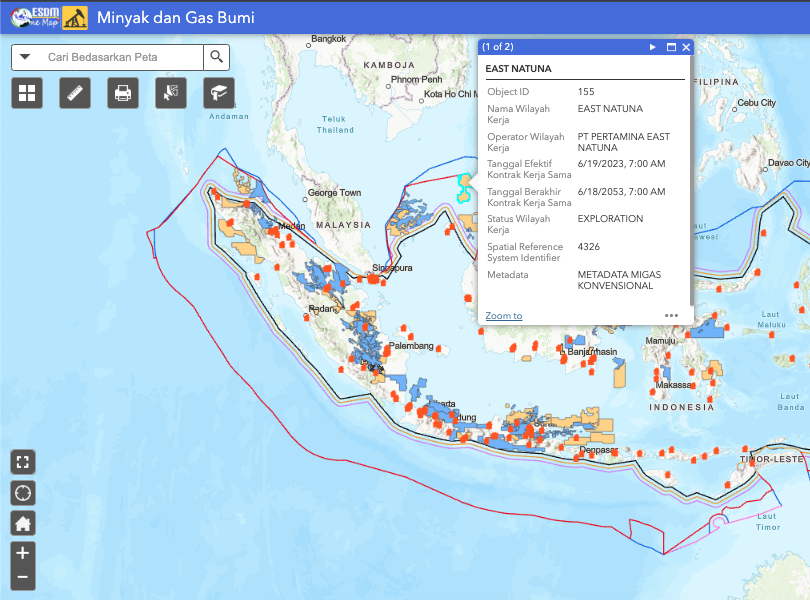Open the graduation cap help widget
The width and height of the screenshot is (810, 600).
pos(219,93)
